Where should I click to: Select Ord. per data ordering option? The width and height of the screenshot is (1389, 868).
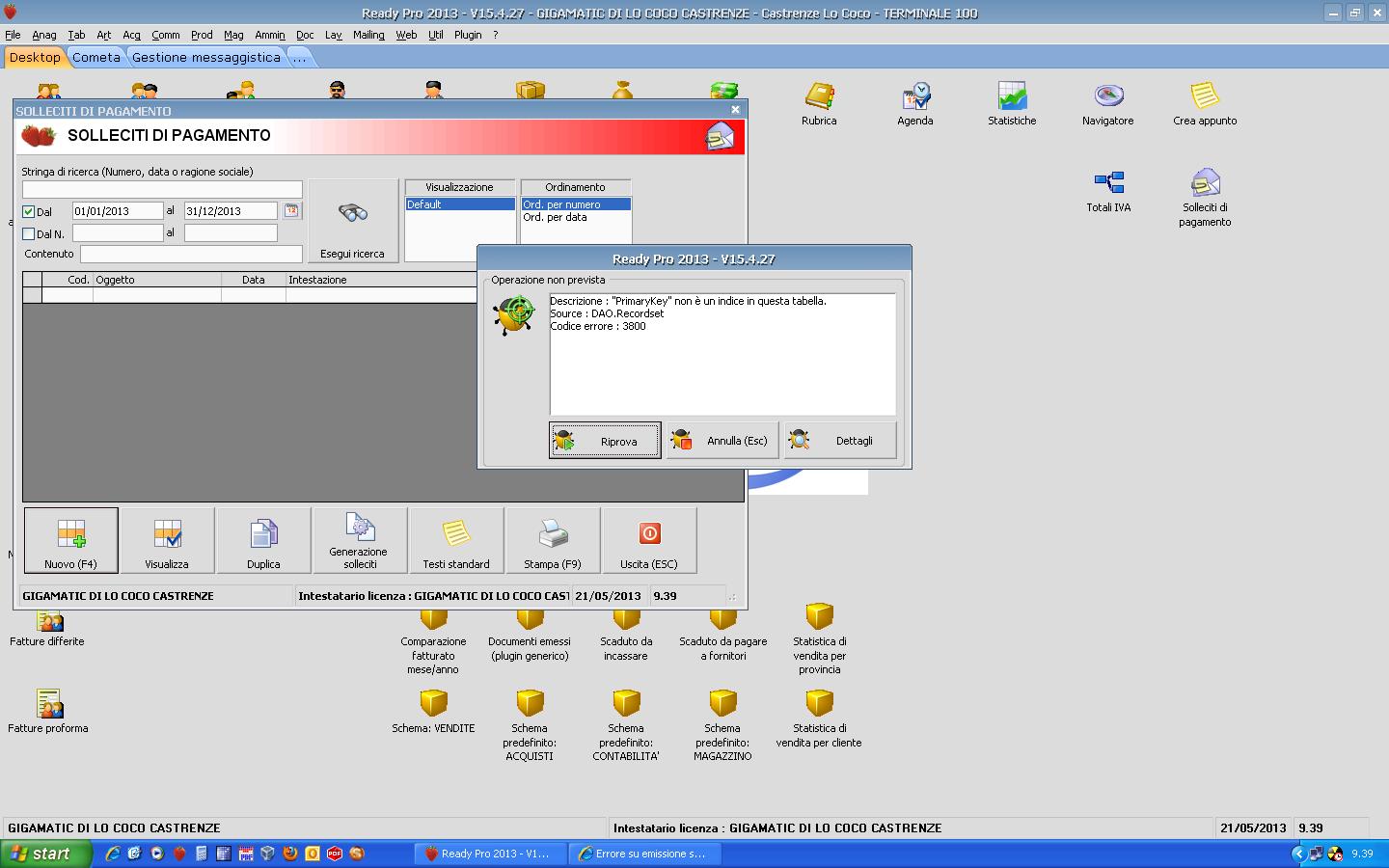point(556,218)
